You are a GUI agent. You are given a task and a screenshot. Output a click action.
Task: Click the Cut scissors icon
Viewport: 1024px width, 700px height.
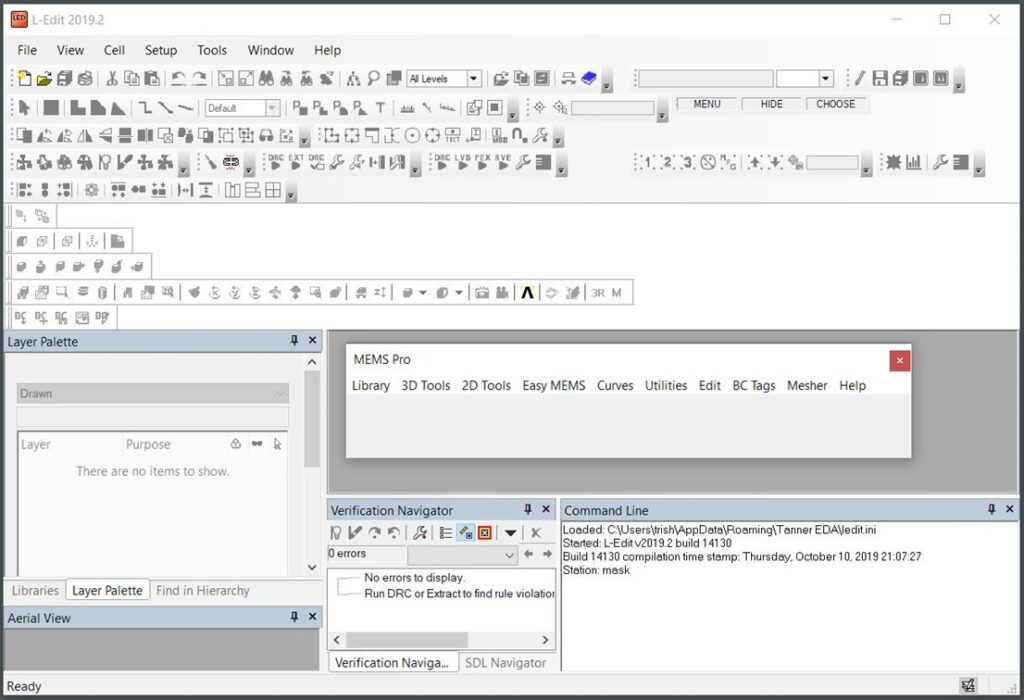(x=112, y=78)
